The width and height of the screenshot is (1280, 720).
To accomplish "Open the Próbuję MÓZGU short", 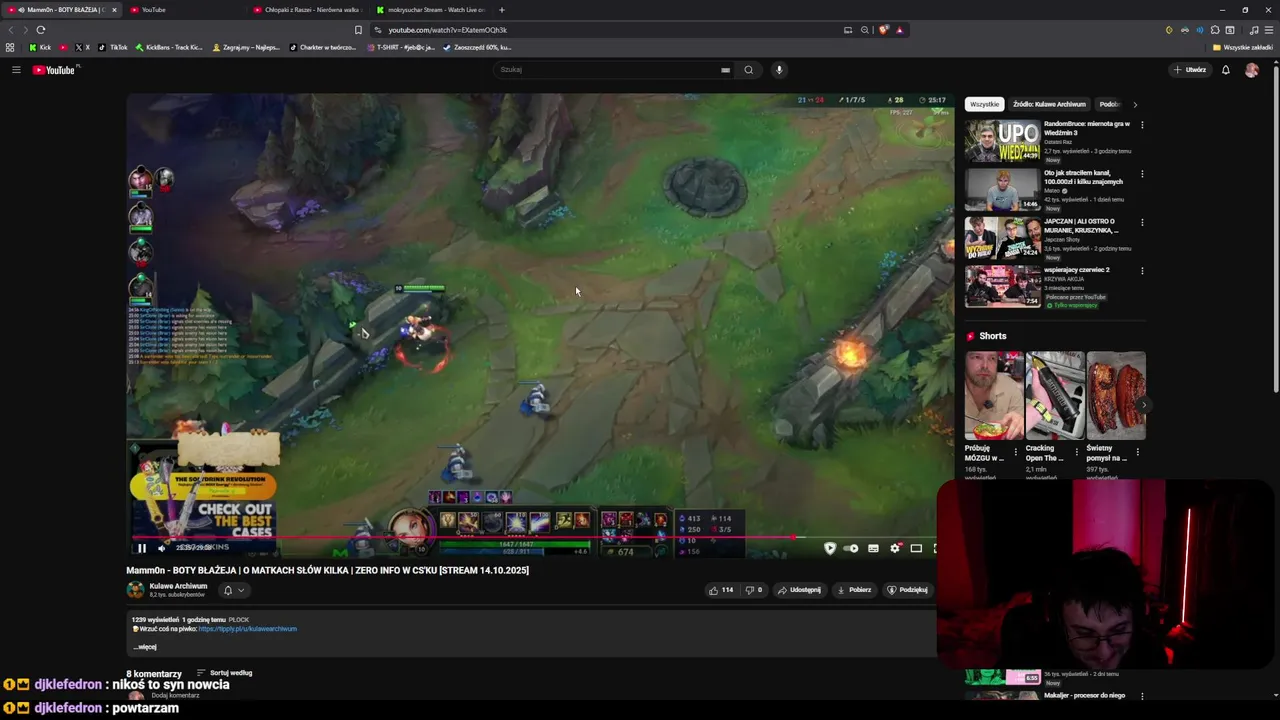I will click(x=994, y=396).
